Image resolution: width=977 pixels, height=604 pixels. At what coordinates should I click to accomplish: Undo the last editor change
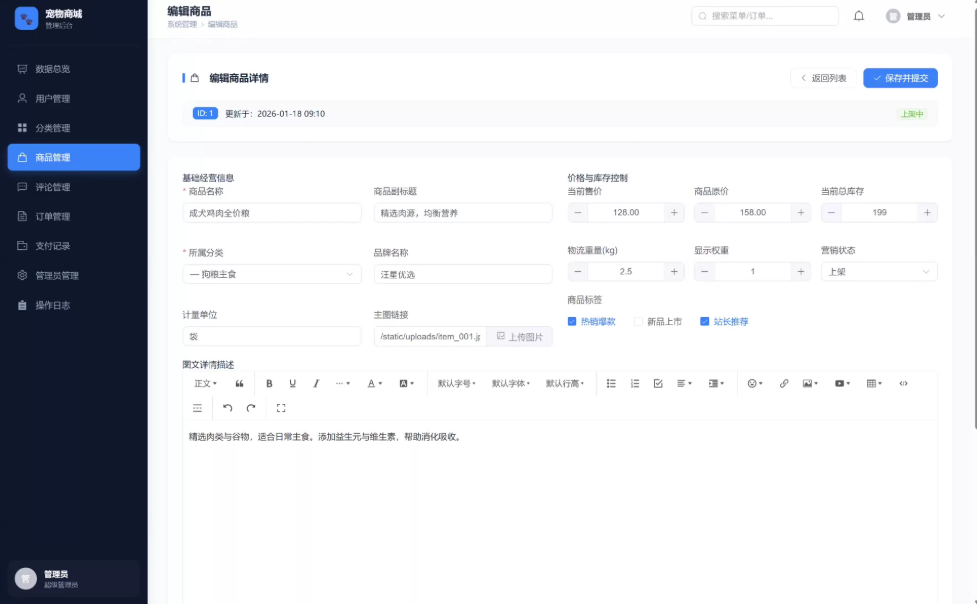point(227,408)
